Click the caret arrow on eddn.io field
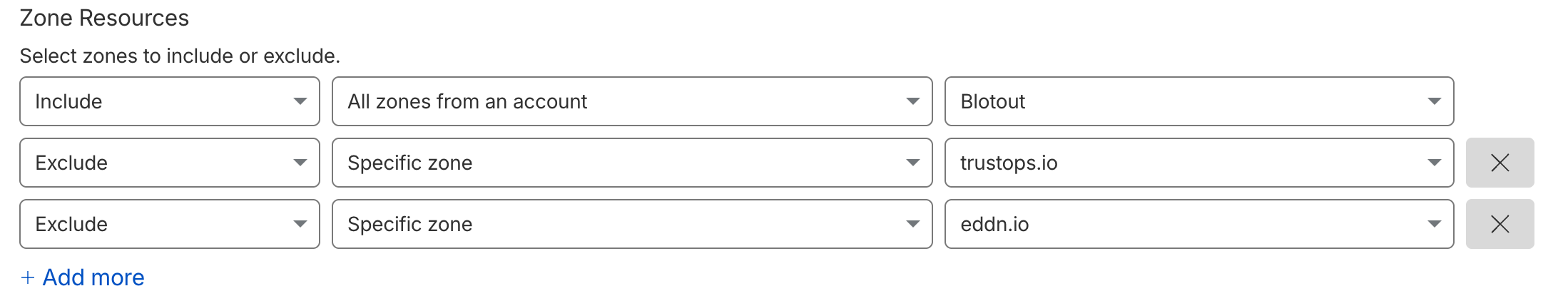The height and width of the screenshot is (301, 1568). point(1434,224)
